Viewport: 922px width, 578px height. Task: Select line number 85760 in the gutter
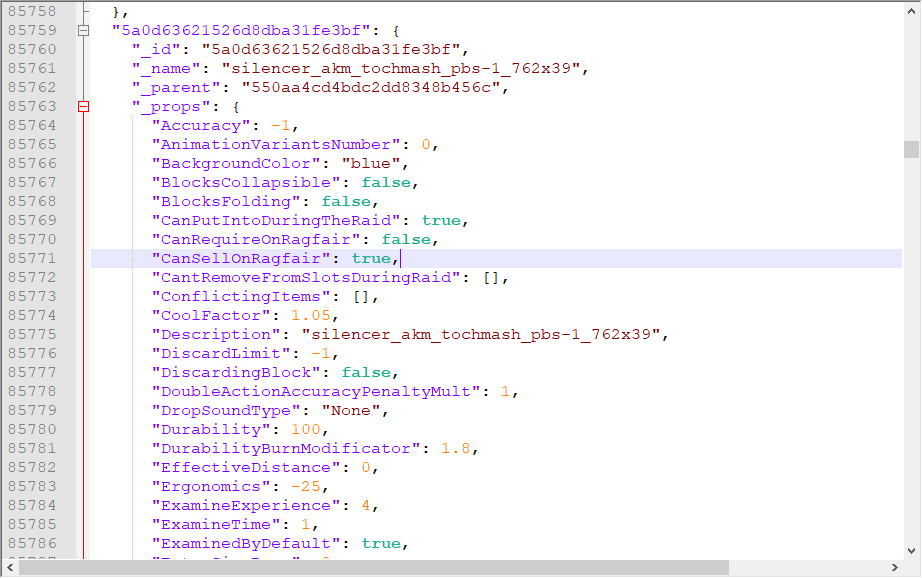[x=32, y=50]
